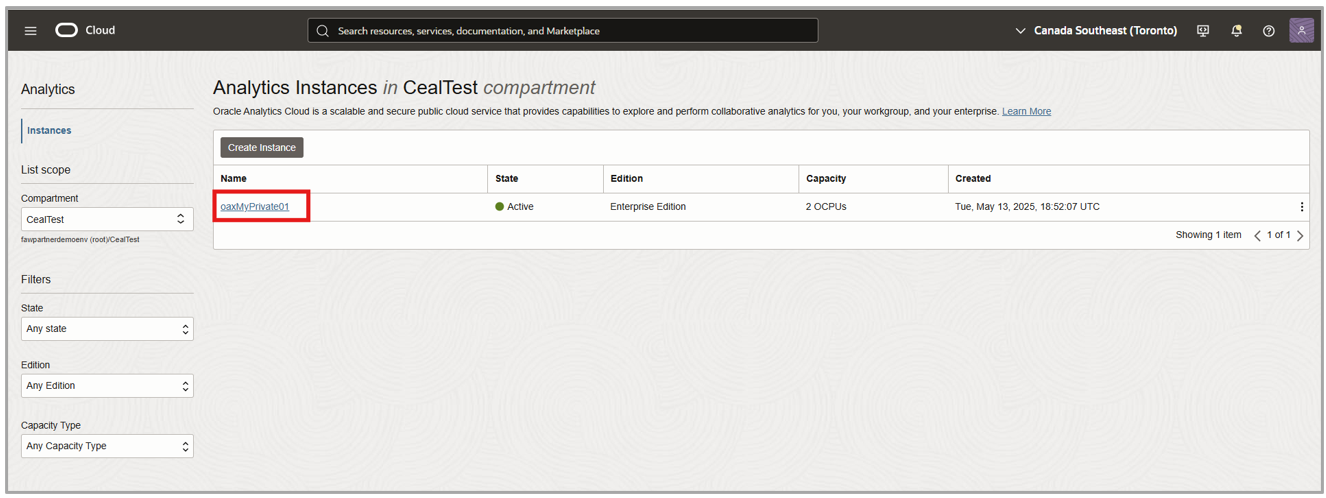Go to previous page of results
This screenshot has width=1326, height=498.
click(x=1257, y=236)
